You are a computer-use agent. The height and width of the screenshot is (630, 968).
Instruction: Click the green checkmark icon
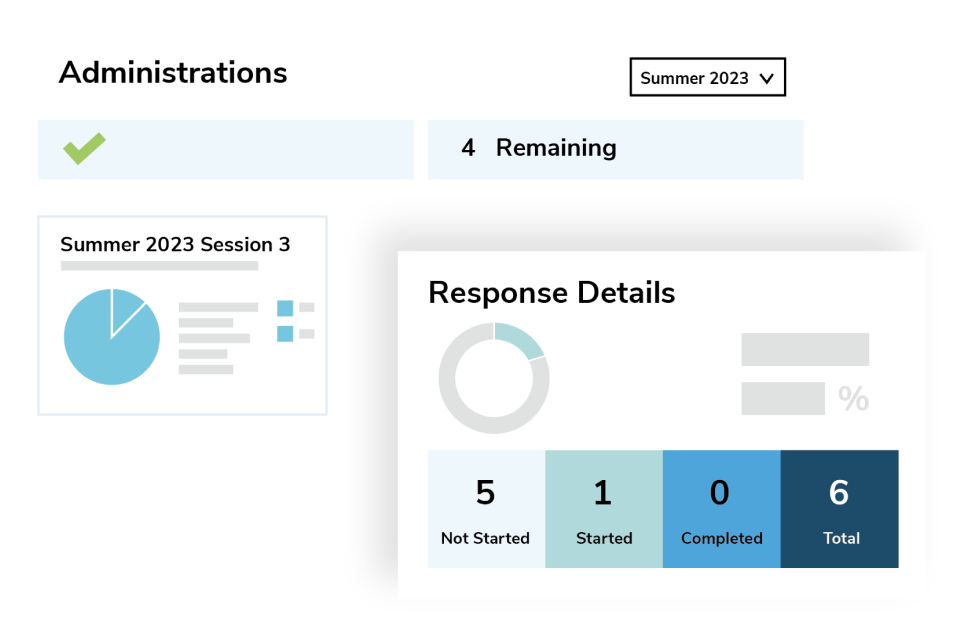click(x=84, y=149)
